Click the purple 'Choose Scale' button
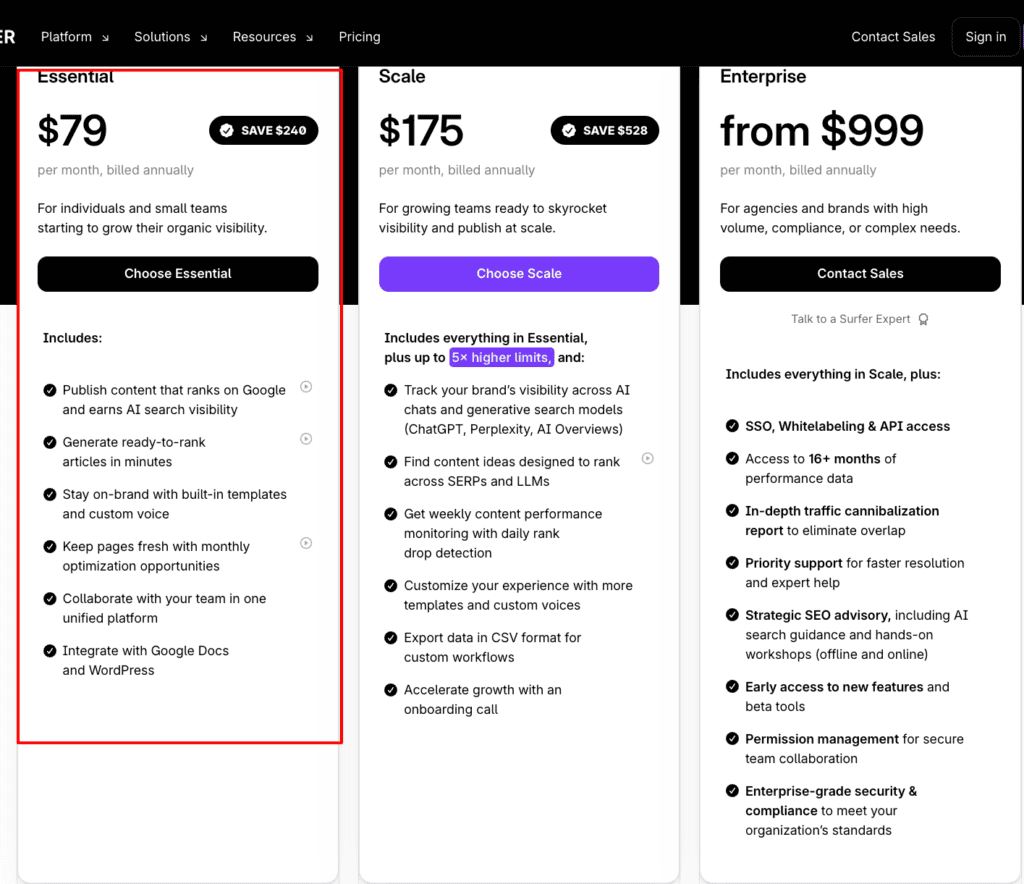This screenshot has height=884, width=1024. (x=519, y=273)
